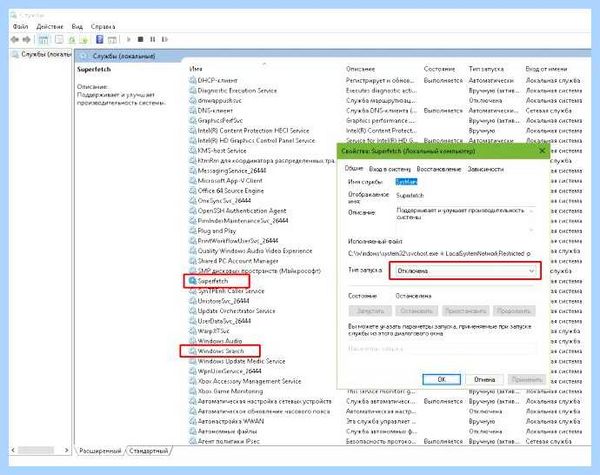Open the Действие menu
600x475 pixels.
[50, 26]
